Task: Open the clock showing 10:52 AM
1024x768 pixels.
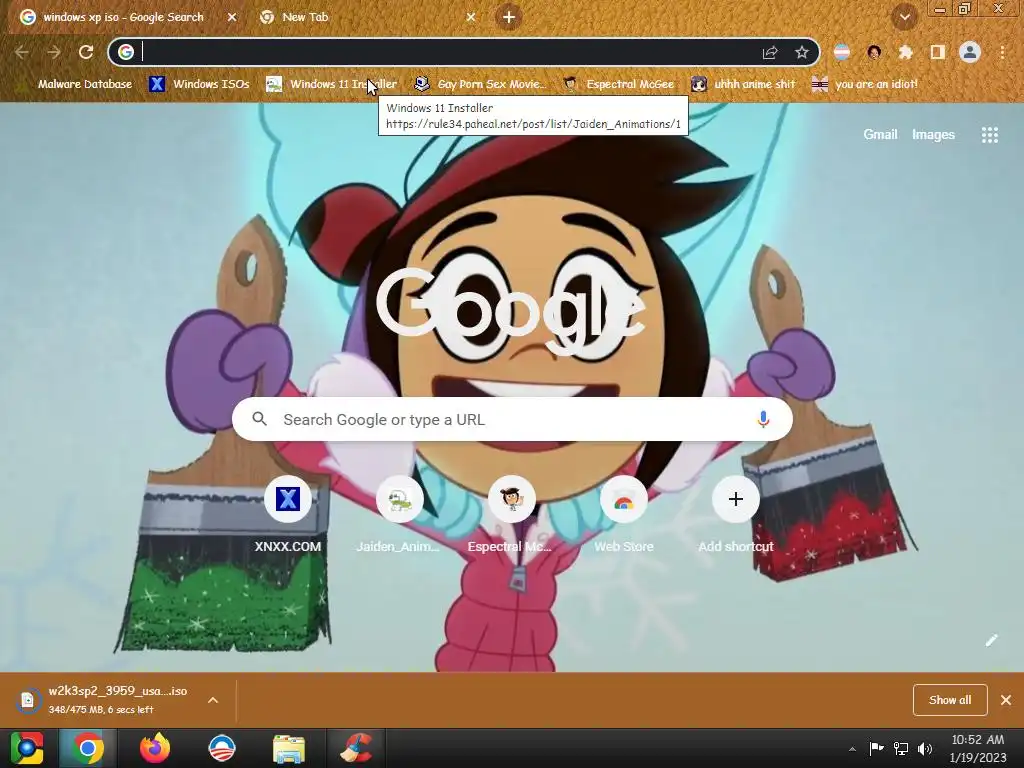Action: tap(978, 748)
